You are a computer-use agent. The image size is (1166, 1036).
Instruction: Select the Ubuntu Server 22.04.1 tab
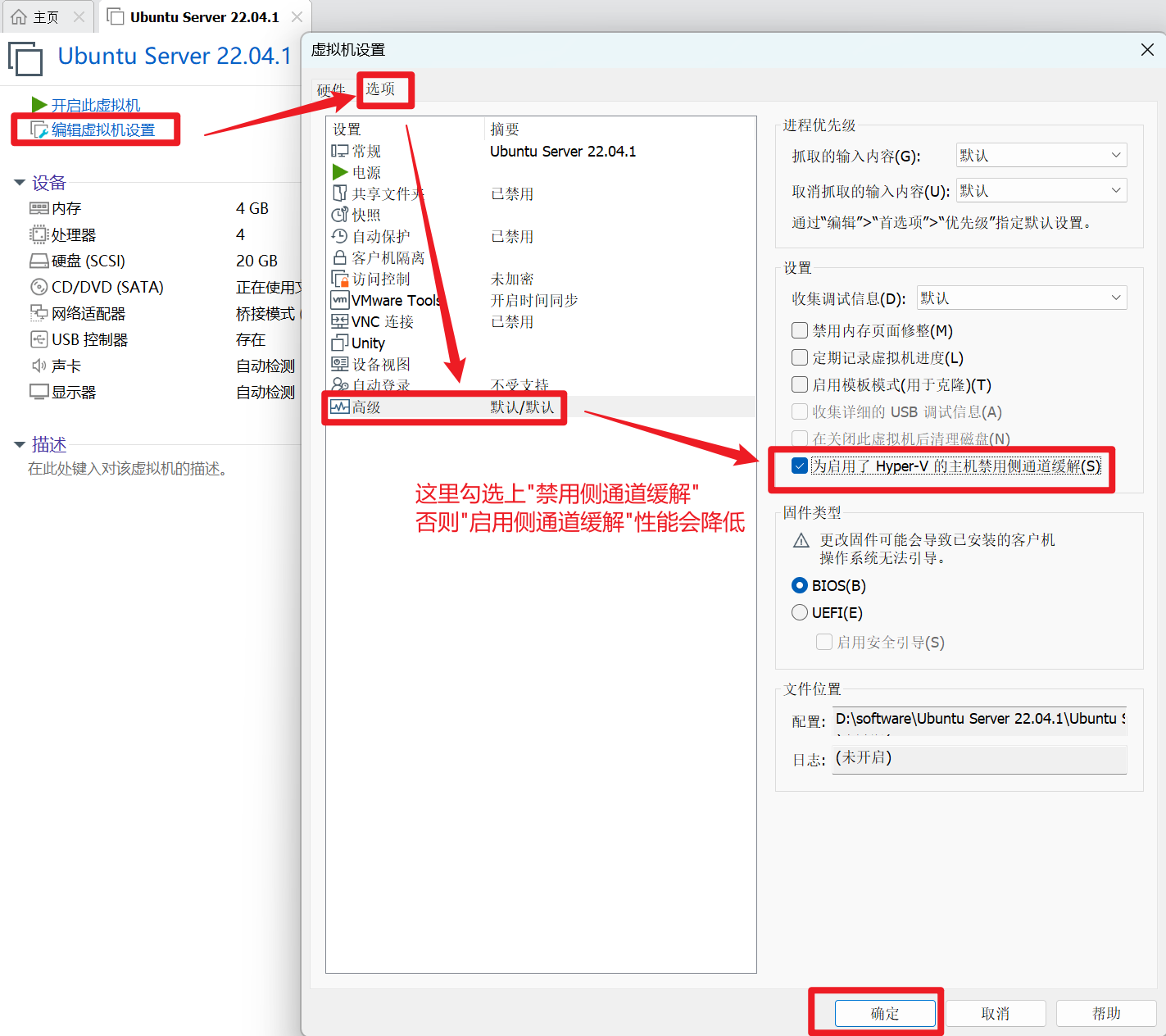click(x=204, y=17)
